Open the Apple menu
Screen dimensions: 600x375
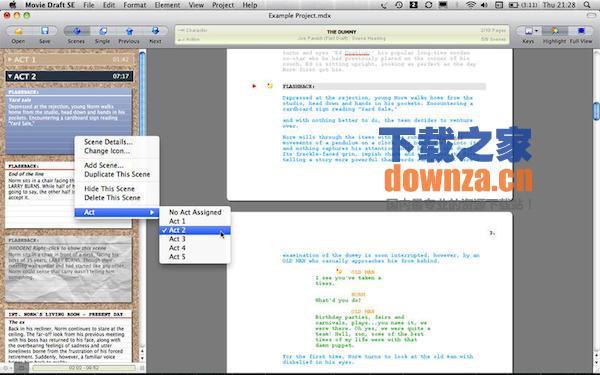click(13, 5)
